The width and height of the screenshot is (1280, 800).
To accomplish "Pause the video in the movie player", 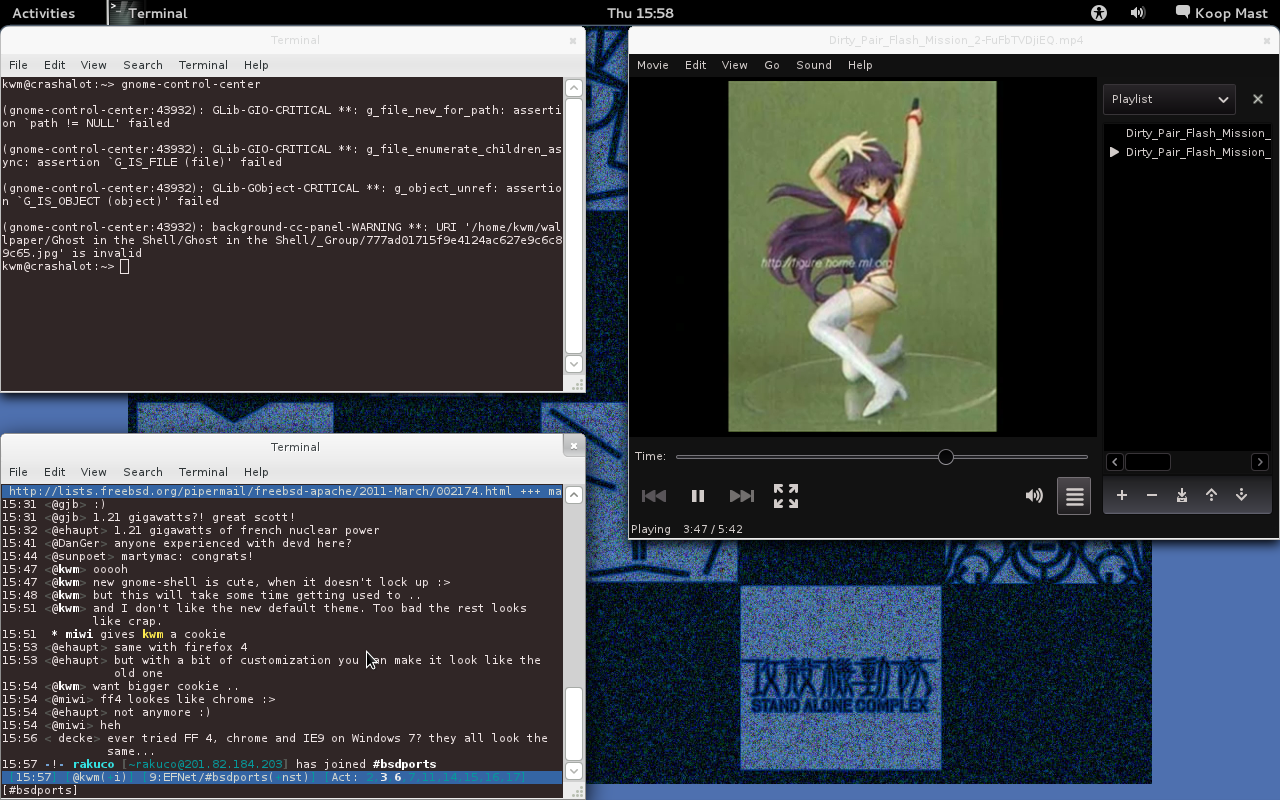I will pos(698,496).
